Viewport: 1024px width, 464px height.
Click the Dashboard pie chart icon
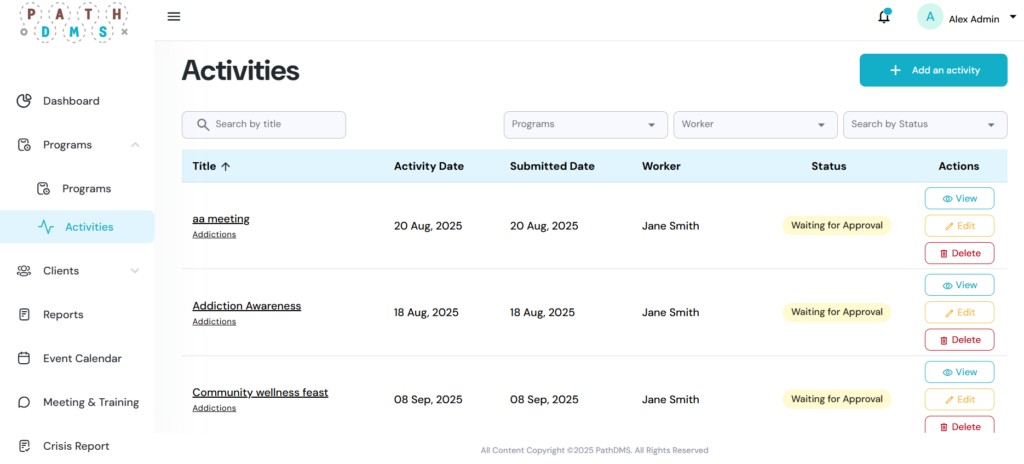pyautogui.click(x=24, y=101)
